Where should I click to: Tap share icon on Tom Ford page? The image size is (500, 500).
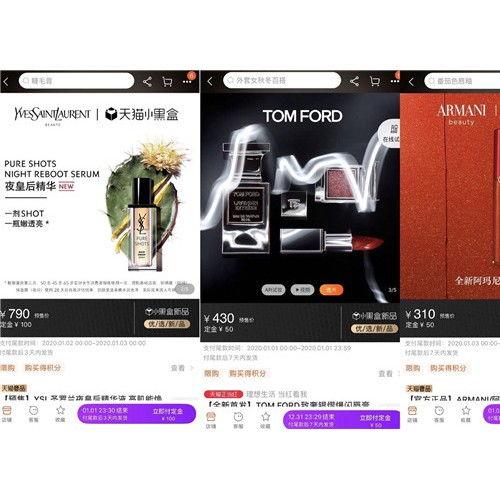click(x=354, y=81)
